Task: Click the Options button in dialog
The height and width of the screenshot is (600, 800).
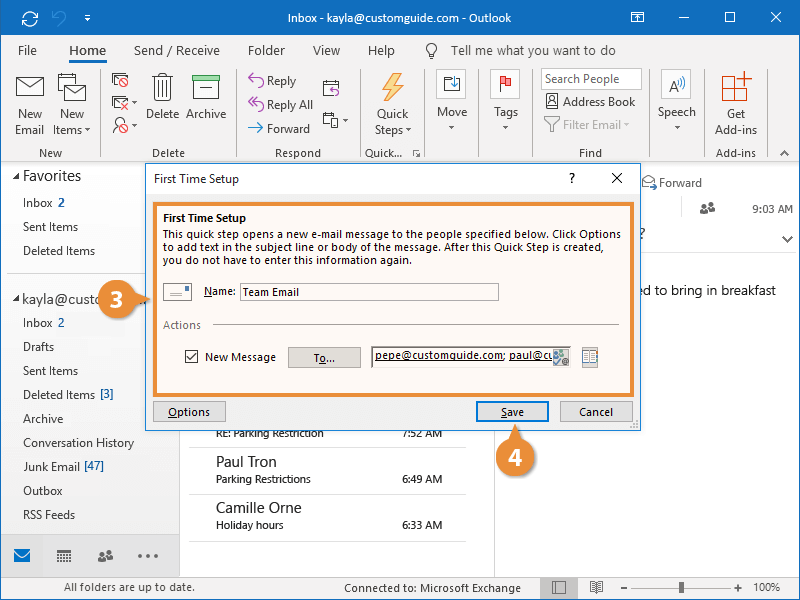Action: (x=189, y=412)
